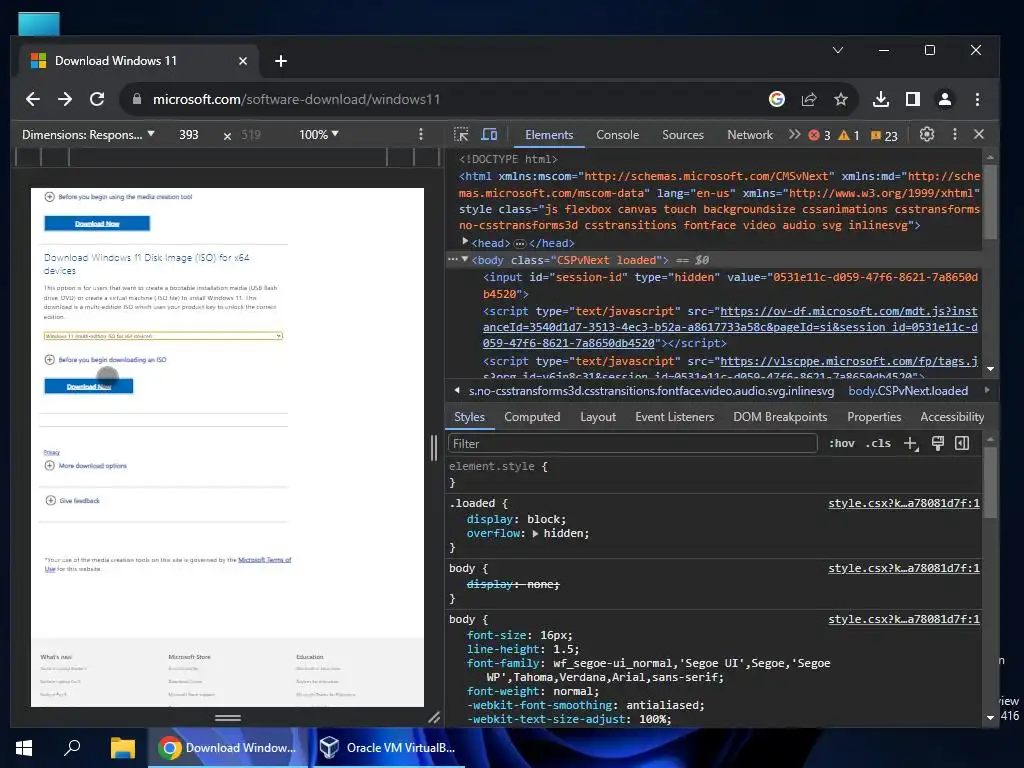Open the Computed pane tab
This screenshot has width=1024, height=768.
532,417
